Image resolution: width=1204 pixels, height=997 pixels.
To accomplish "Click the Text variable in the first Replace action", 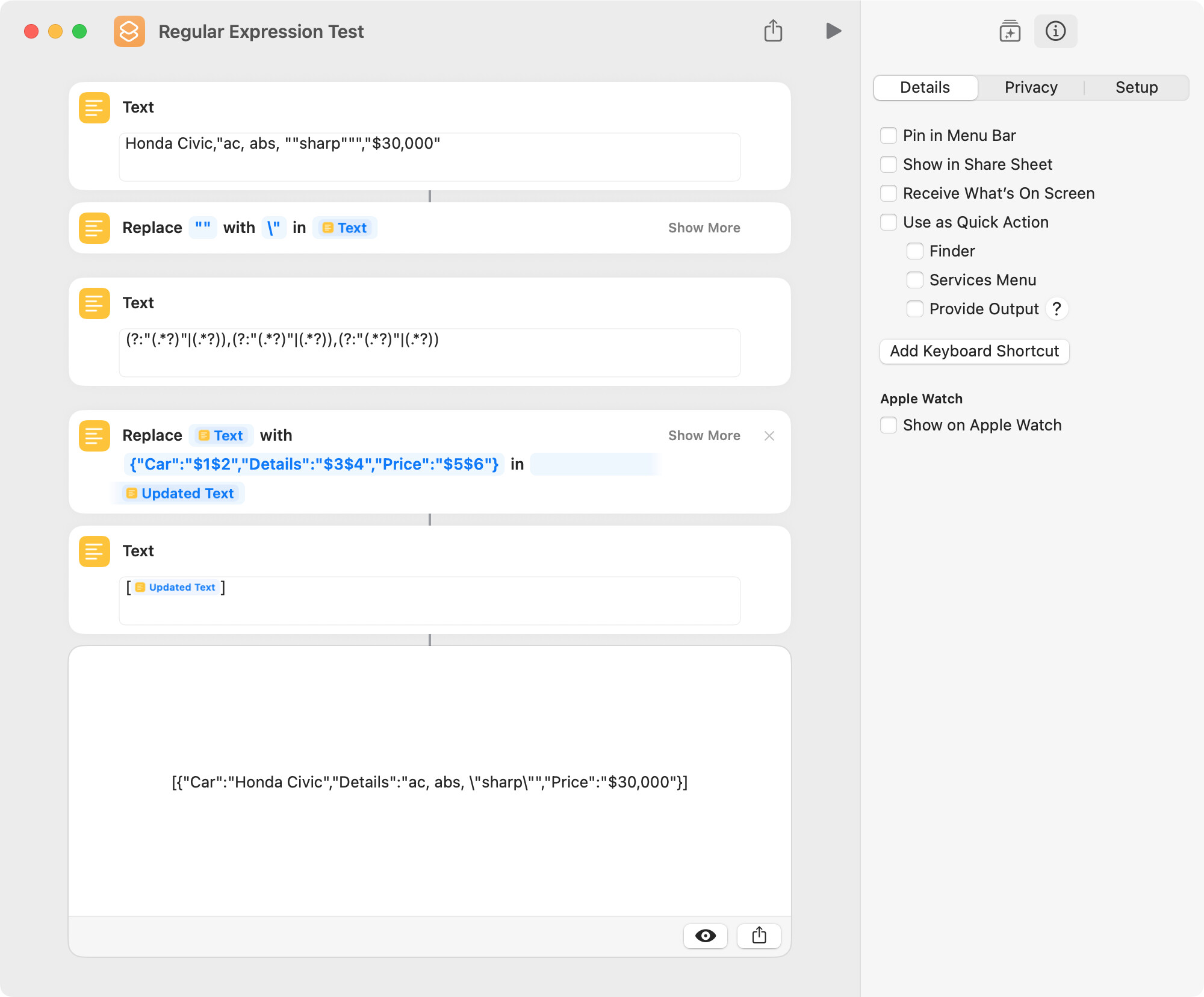I will (345, 228).
